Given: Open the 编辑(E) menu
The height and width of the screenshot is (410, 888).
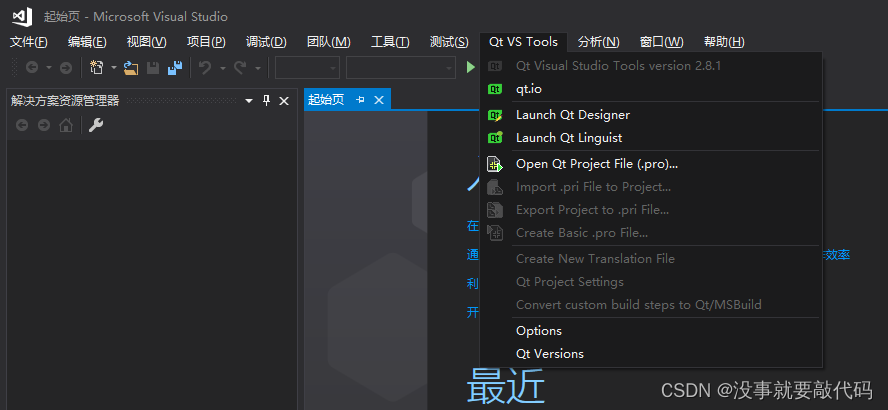Looking at the screenshot, I should (87, 42).
